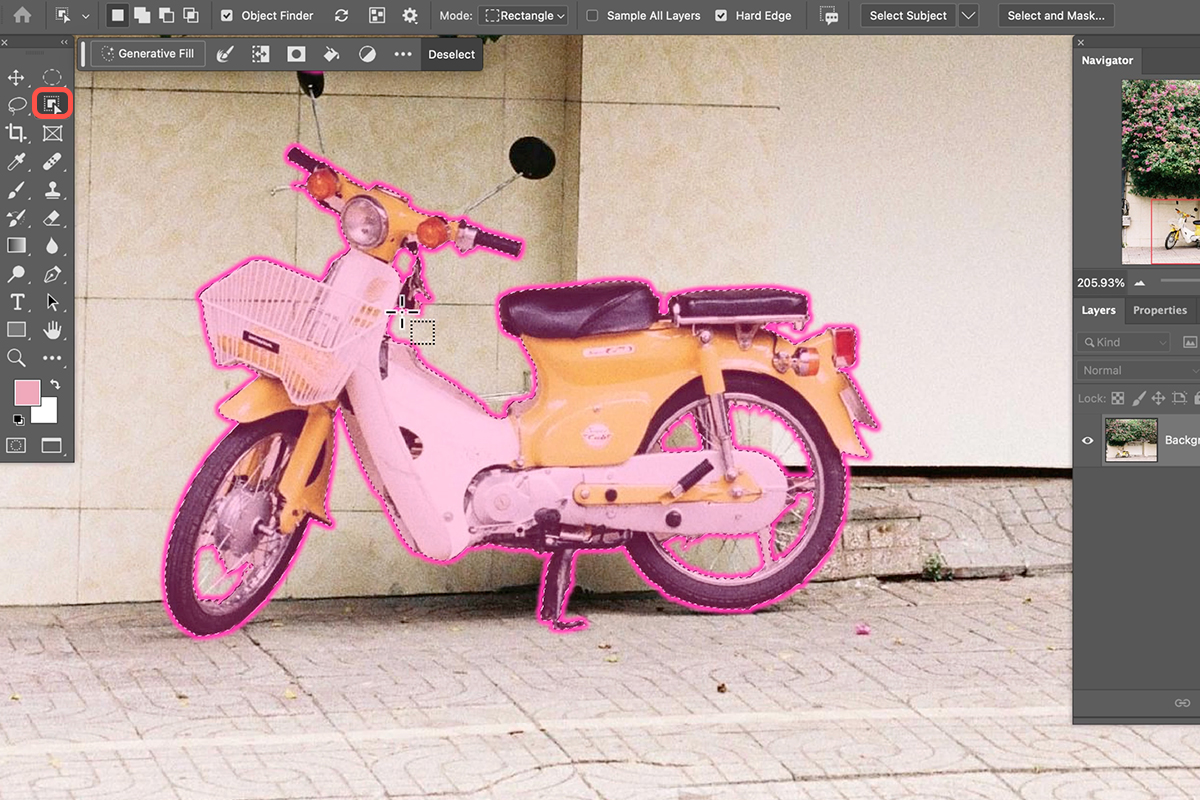Open the Normal blend mode dropdown

tap(1138, 370)
